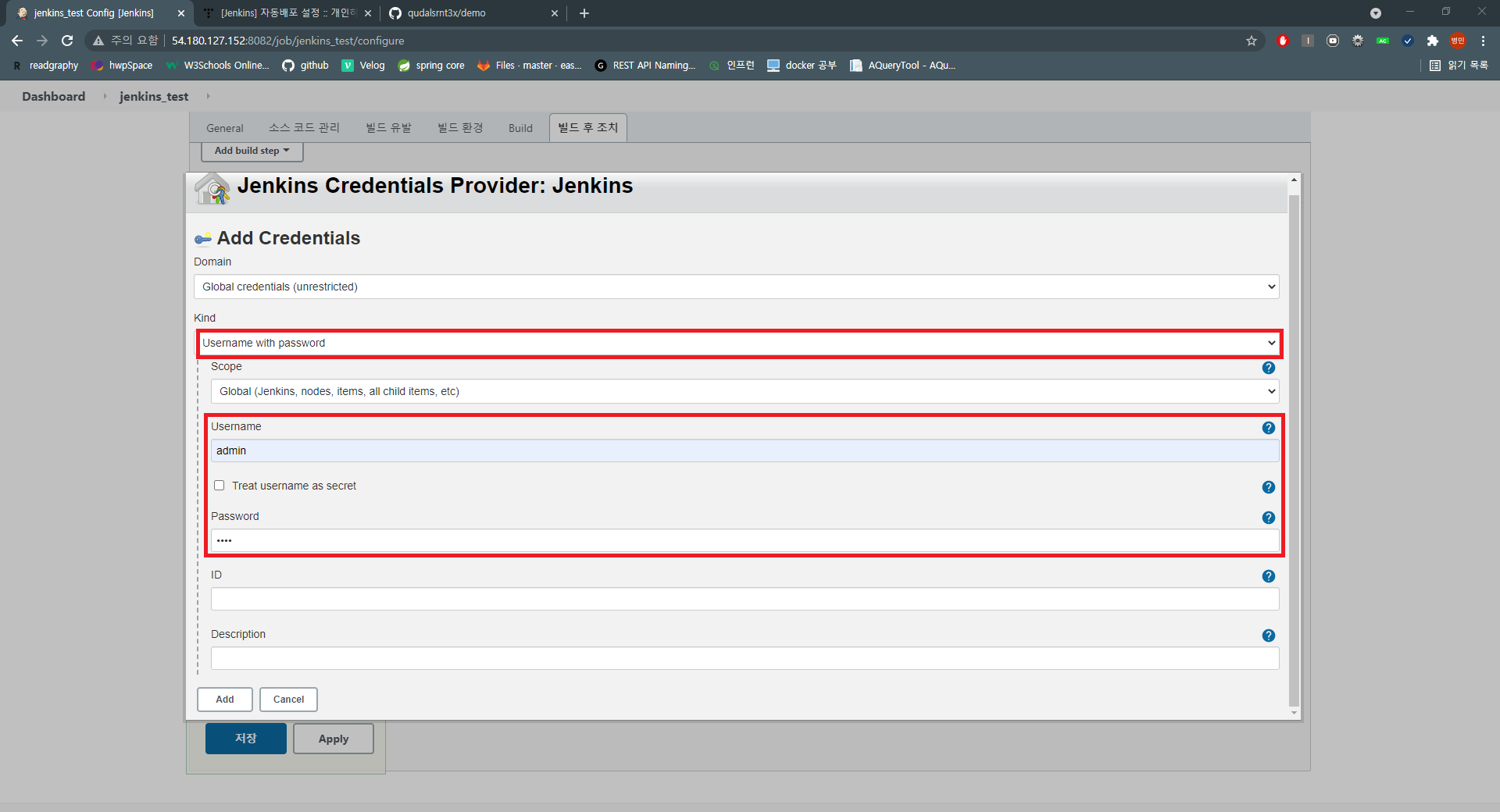This screenshot has width=1500, height=812.
Task: Click the Add Credentials key icon
Action: pos(203,239)
